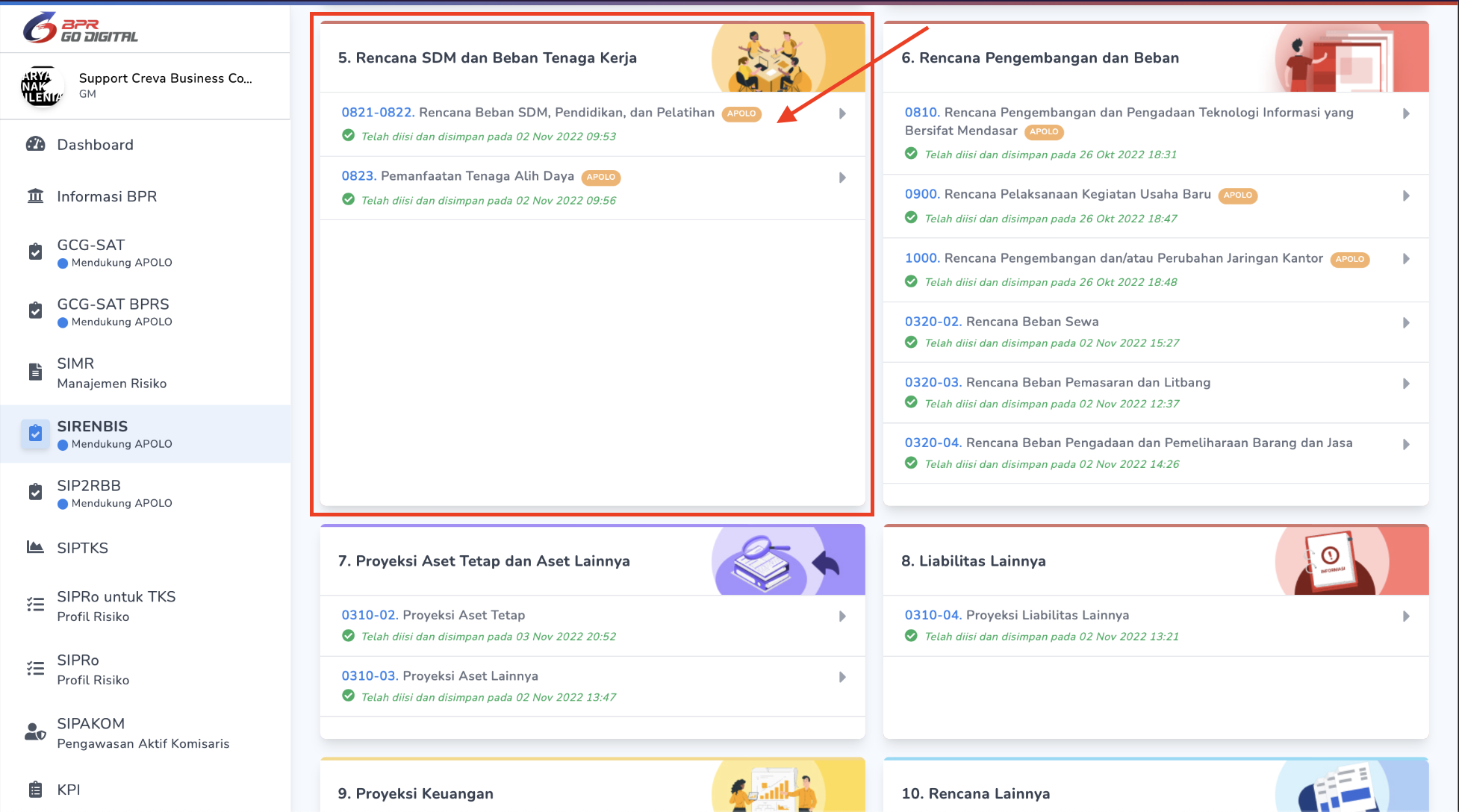Expand arrow for 0823 Pemanfaatan Tenaga Alih Daya

[x=842, y=178]
